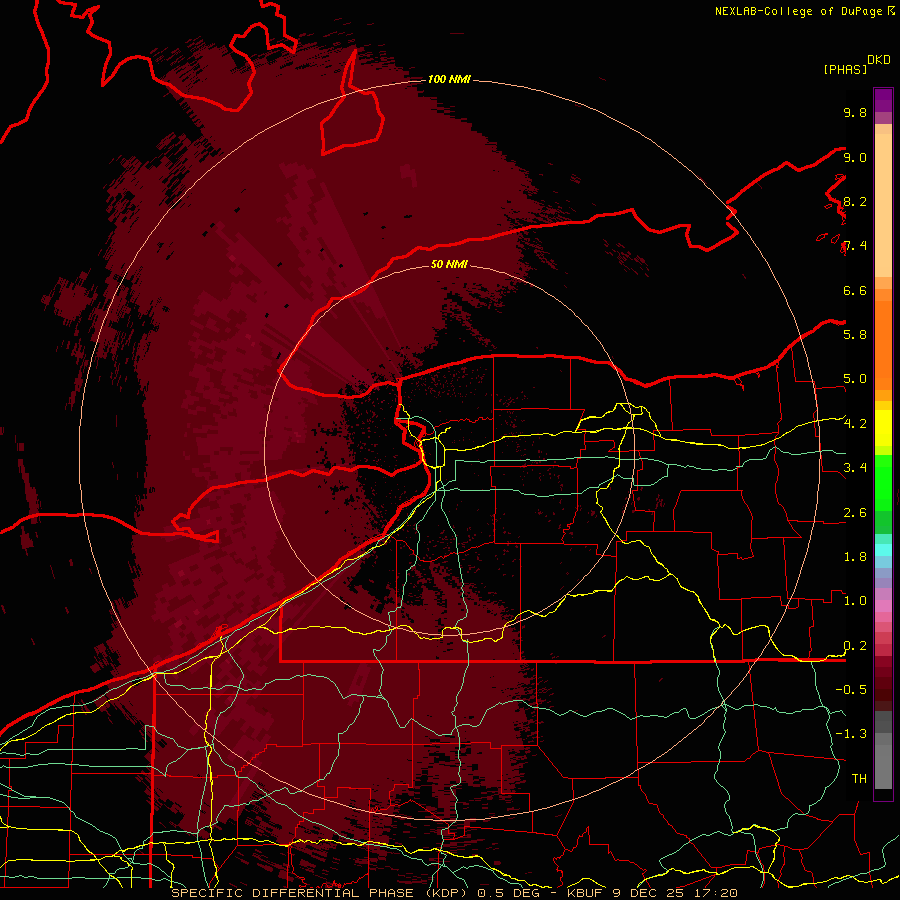Click the KBUF station identifier in the caption
900x900 pixels.
pyautogui.click(x=584, y=893)
